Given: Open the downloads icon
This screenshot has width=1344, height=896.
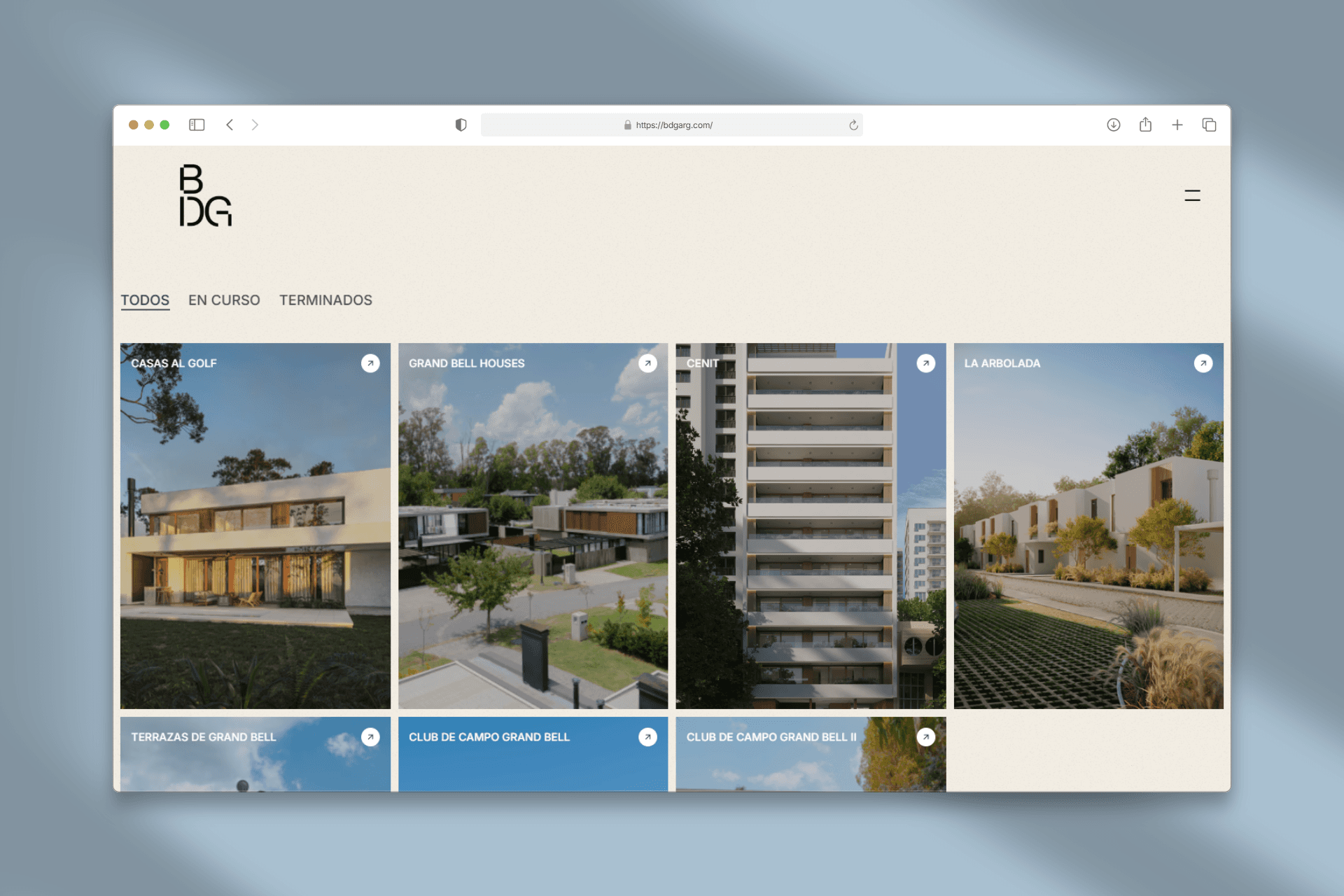Looking at the screenshot, I should tap(1113, 125).
